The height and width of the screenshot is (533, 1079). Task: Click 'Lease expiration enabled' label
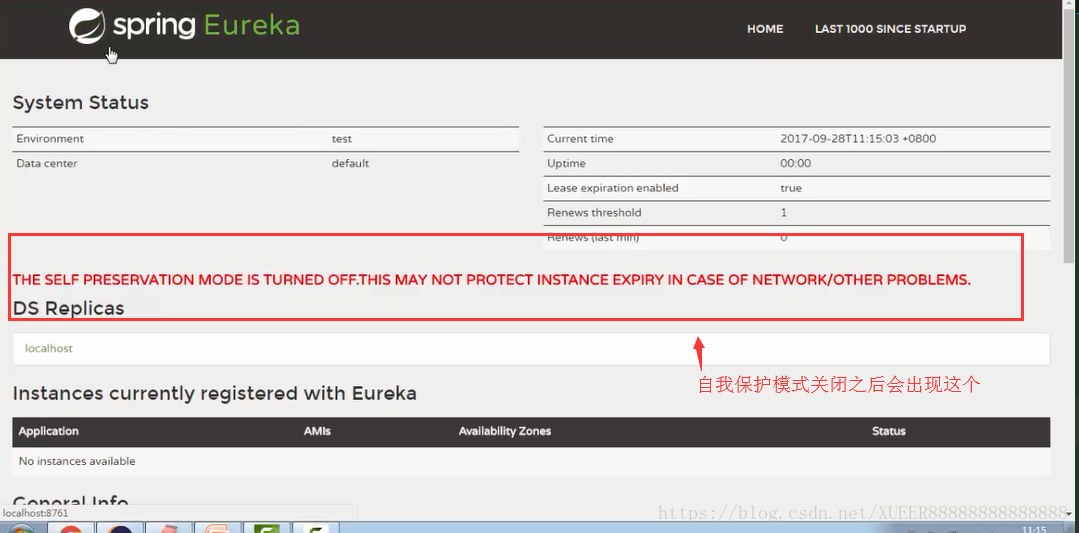point(612,188)
